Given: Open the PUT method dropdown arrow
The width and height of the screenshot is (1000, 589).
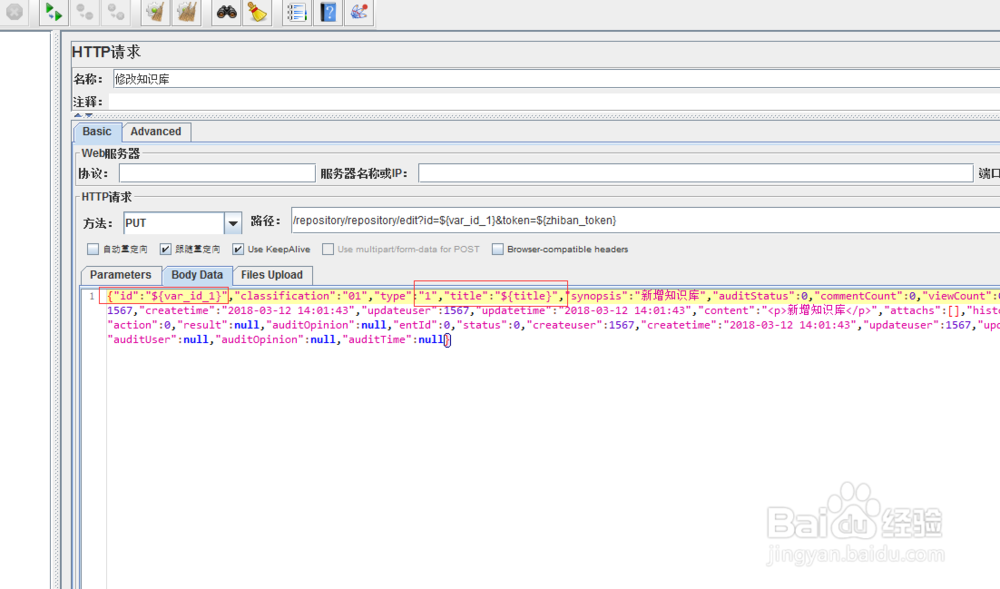Looking at the screenshot, I should click(x=233, y=223).
